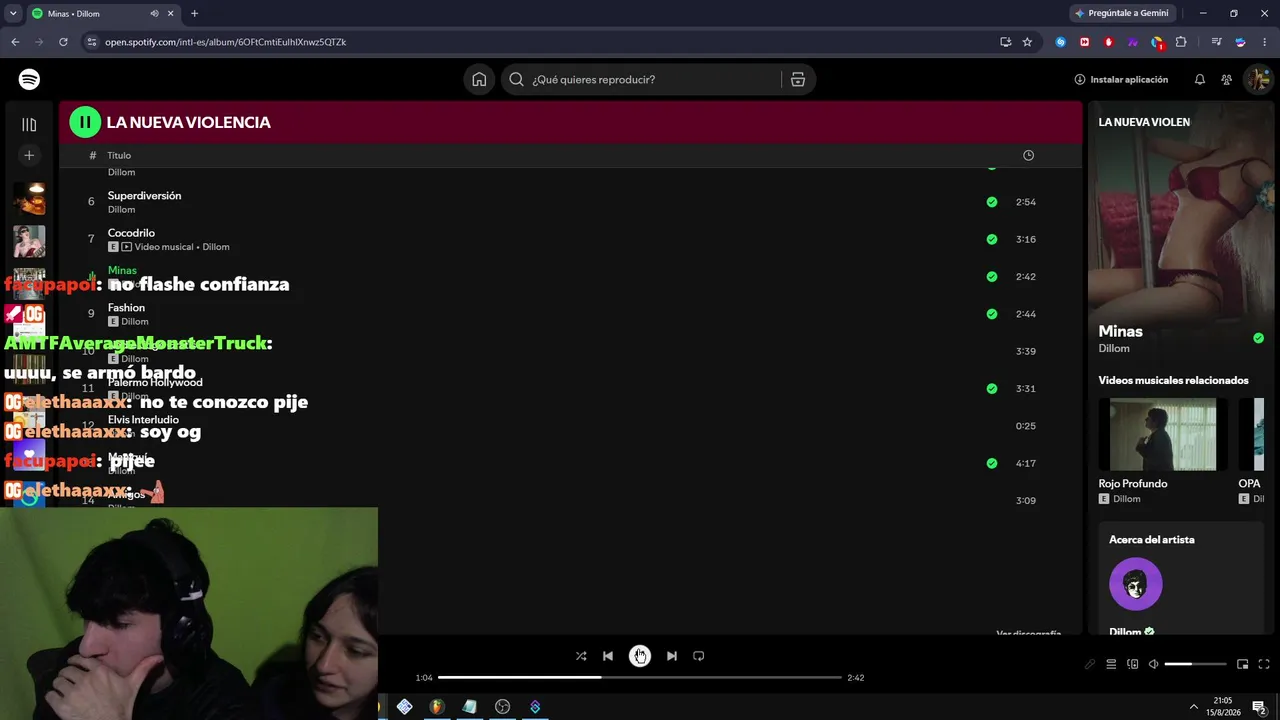1280x720 pixels.
Task: Open the Rojo Profundo video title
Action: tap(1133, 483)
